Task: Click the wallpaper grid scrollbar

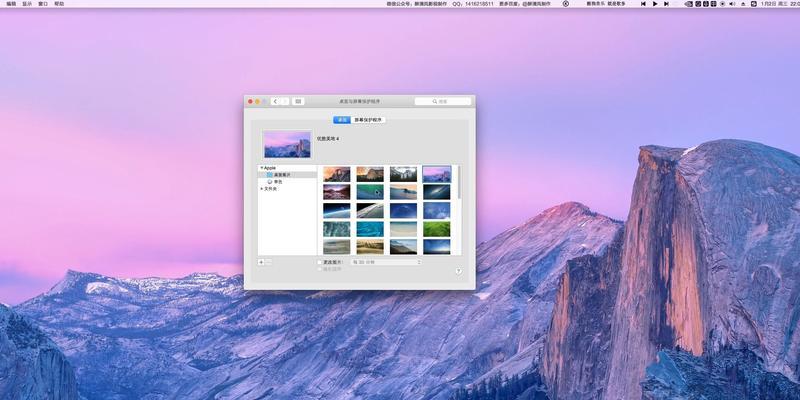Action: pos(459,182)
